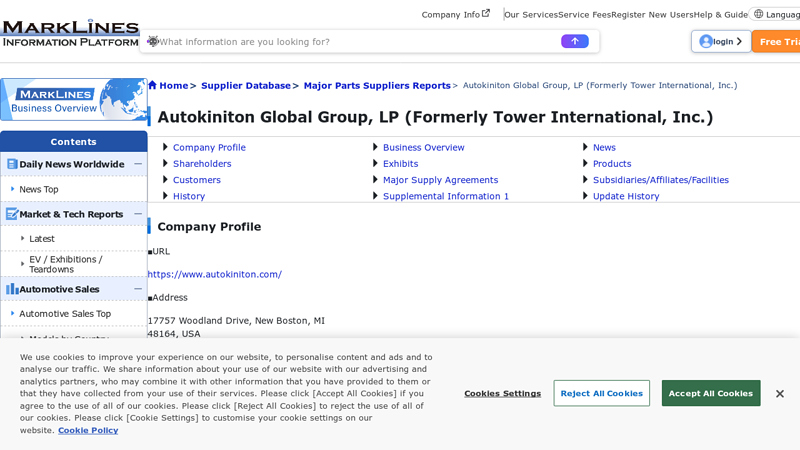This screenshot has width=800, height=450.
Task: Open Automotive Sales Top in the sidebar
Action: coord(65,314)
